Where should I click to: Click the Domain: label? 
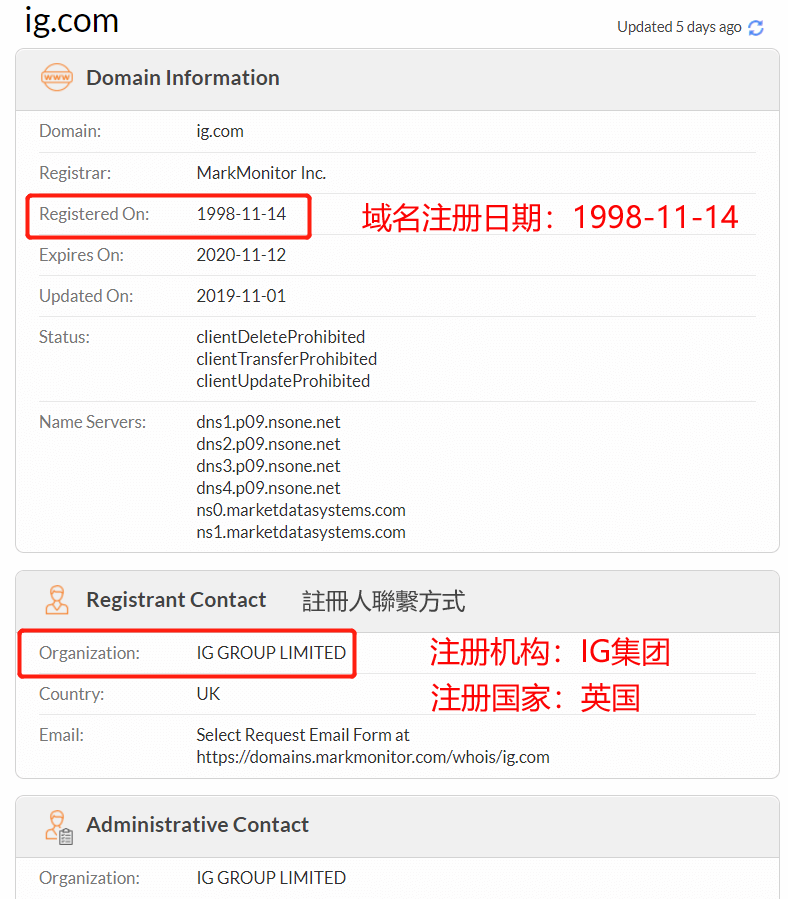(x=70, y=131)
